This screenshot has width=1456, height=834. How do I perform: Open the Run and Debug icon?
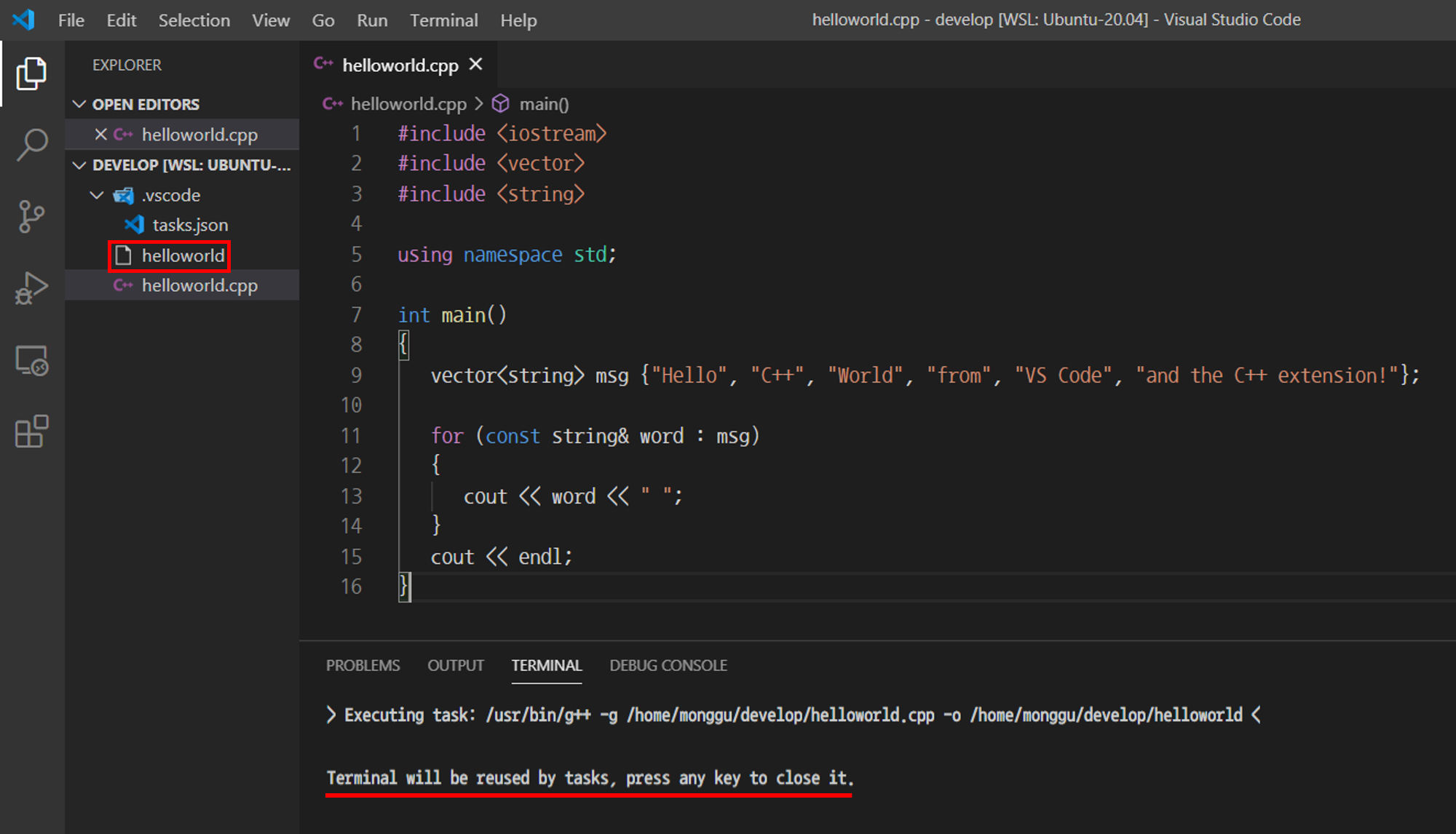click(x=31, y=288)
